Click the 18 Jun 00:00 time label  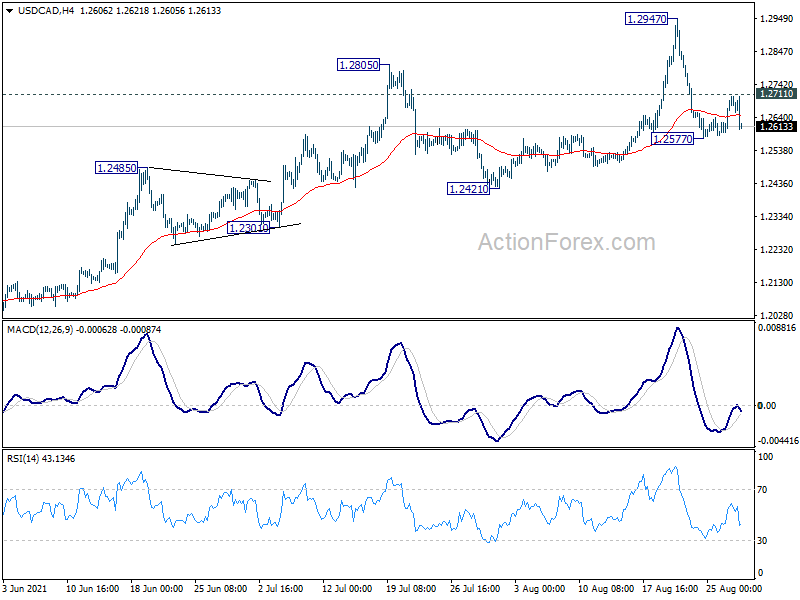tap(157, 588)
